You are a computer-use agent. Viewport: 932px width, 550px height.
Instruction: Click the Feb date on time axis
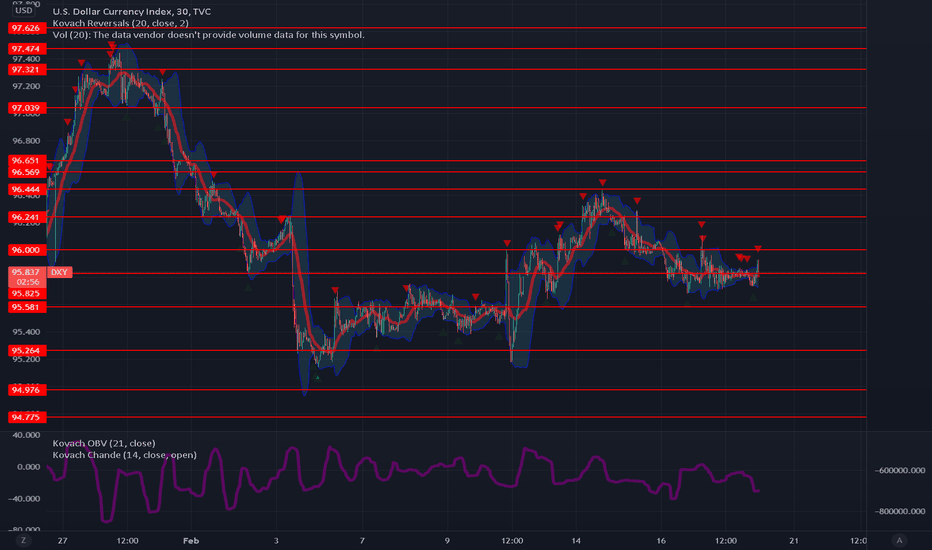(191, 540)
